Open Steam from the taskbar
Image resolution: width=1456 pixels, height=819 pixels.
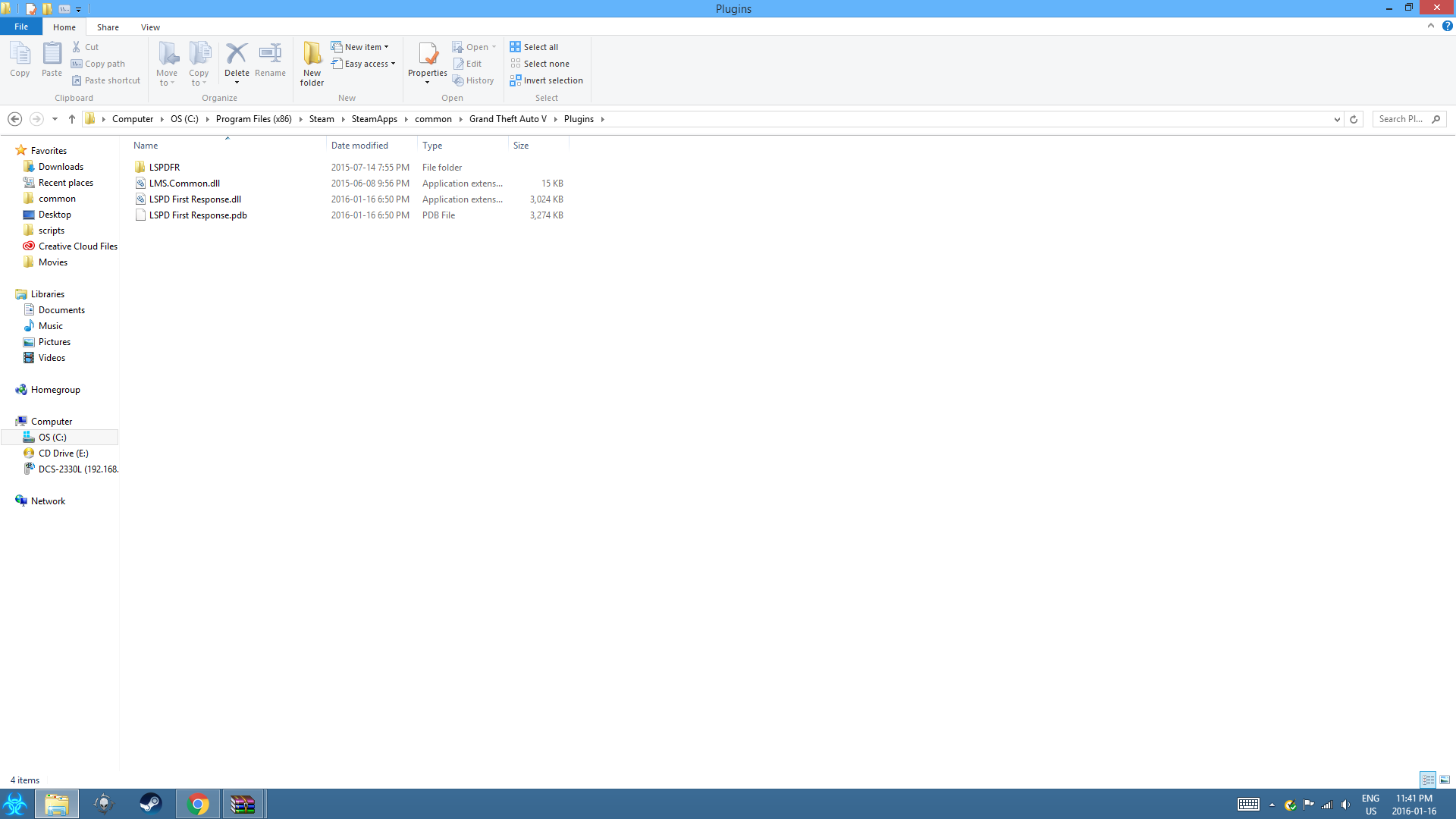pyautogui.click(x=150, y=804)
